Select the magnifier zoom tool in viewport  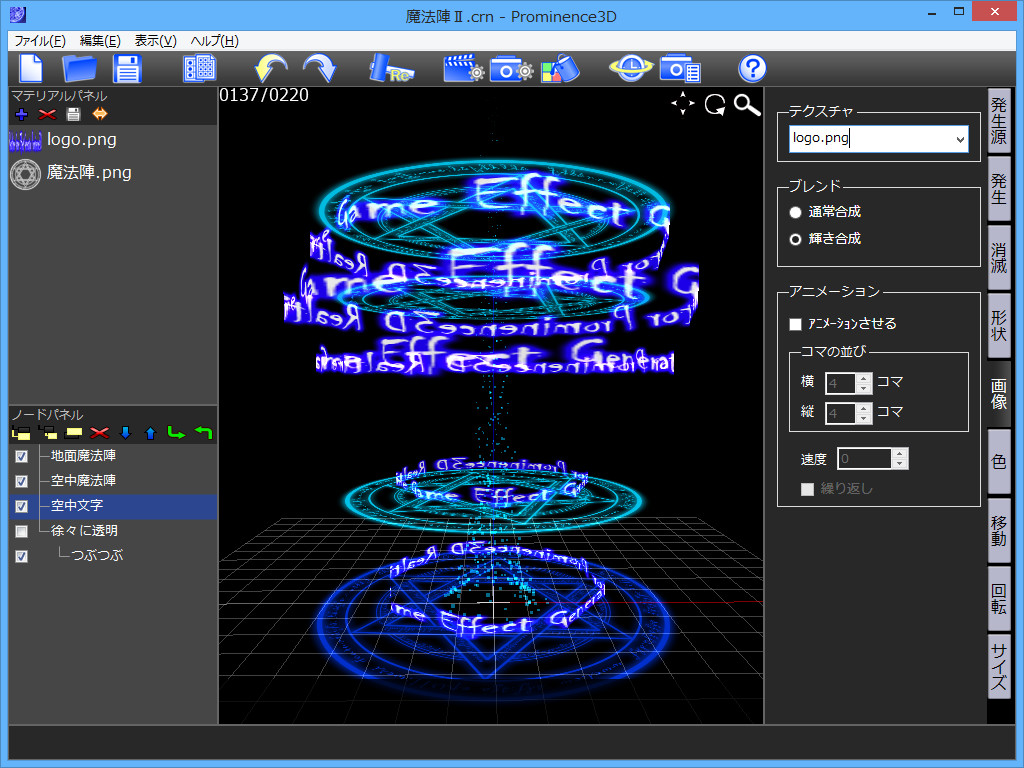[x=747, y=104]
